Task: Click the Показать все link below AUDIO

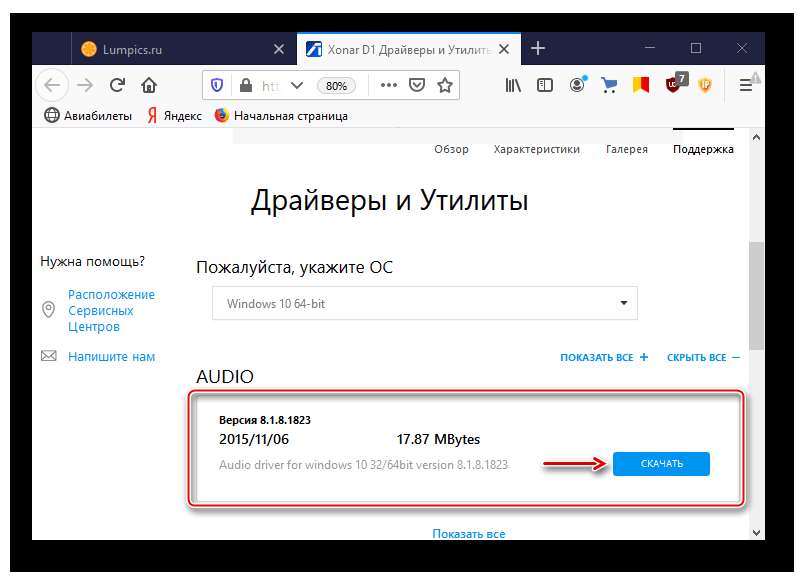Action: (469, 534)
